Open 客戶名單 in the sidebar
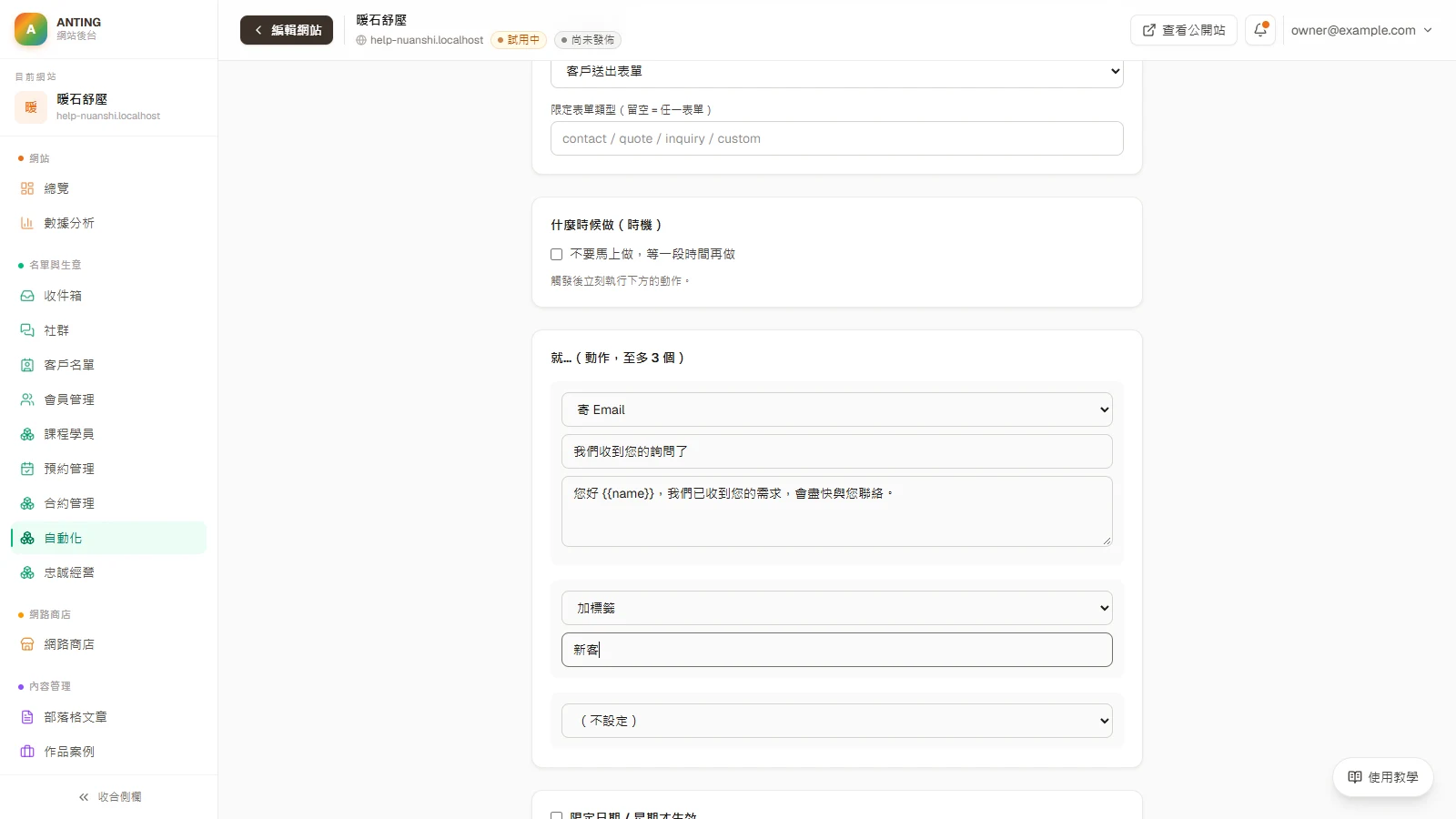Image resolution: width=1456 pixels, height=819 pixels. coord(109,365)
